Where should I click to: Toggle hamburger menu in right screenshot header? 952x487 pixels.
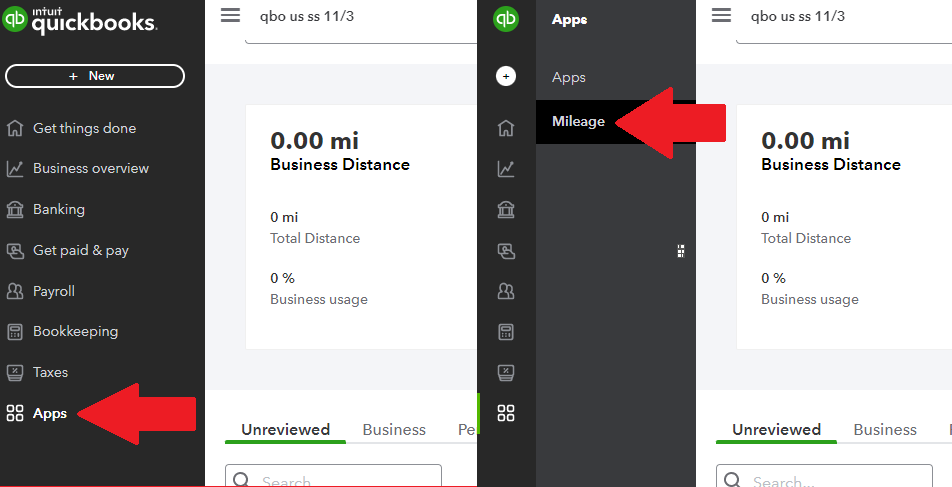coord(721,15)
